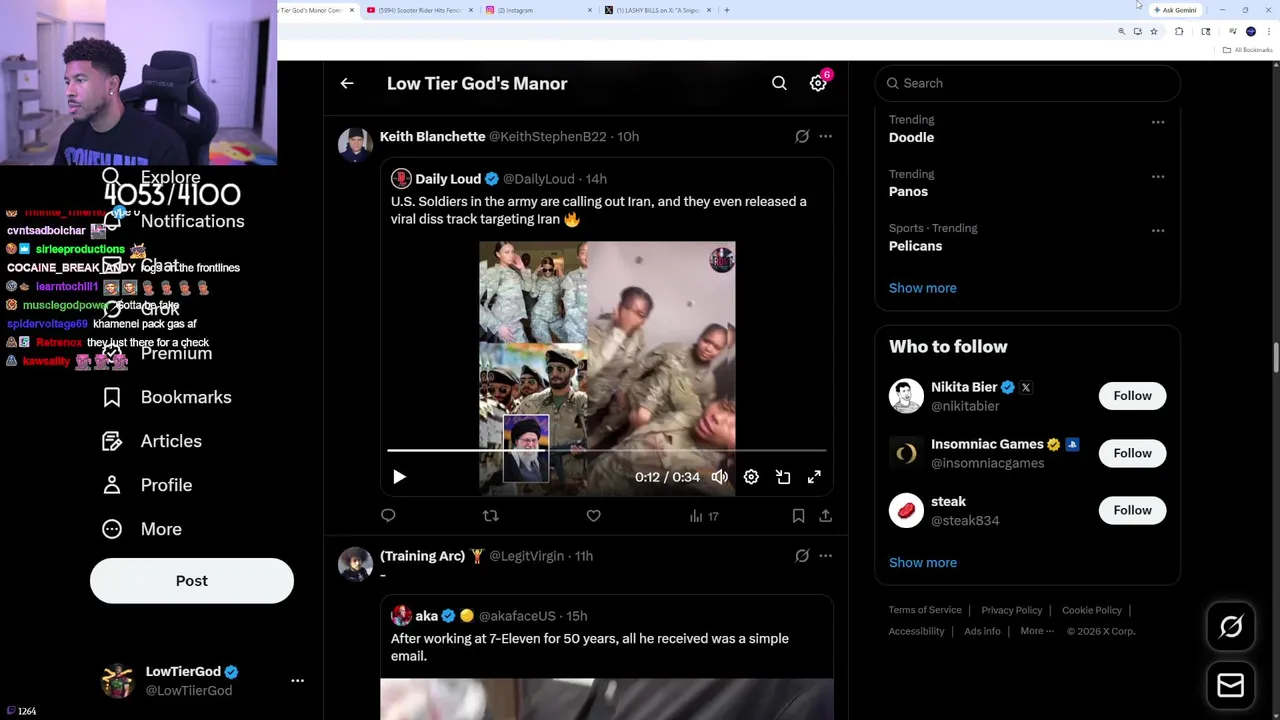Click the Post button

coord(192,581)
